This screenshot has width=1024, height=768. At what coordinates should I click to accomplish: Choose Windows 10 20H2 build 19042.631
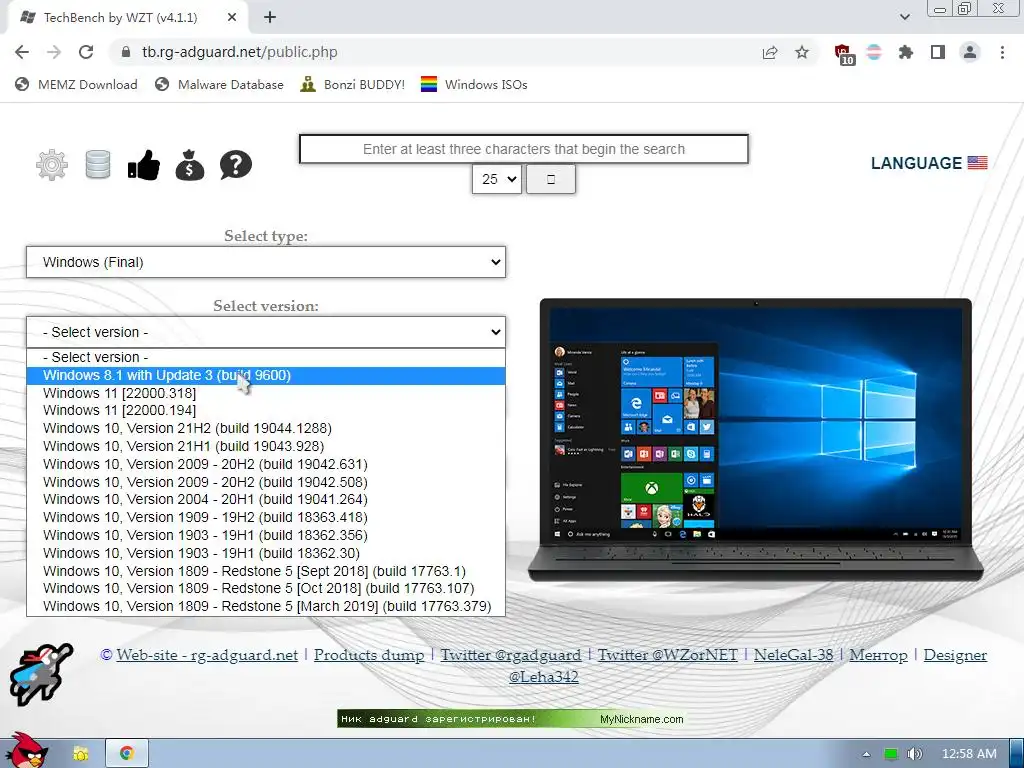tap(266, 464)
